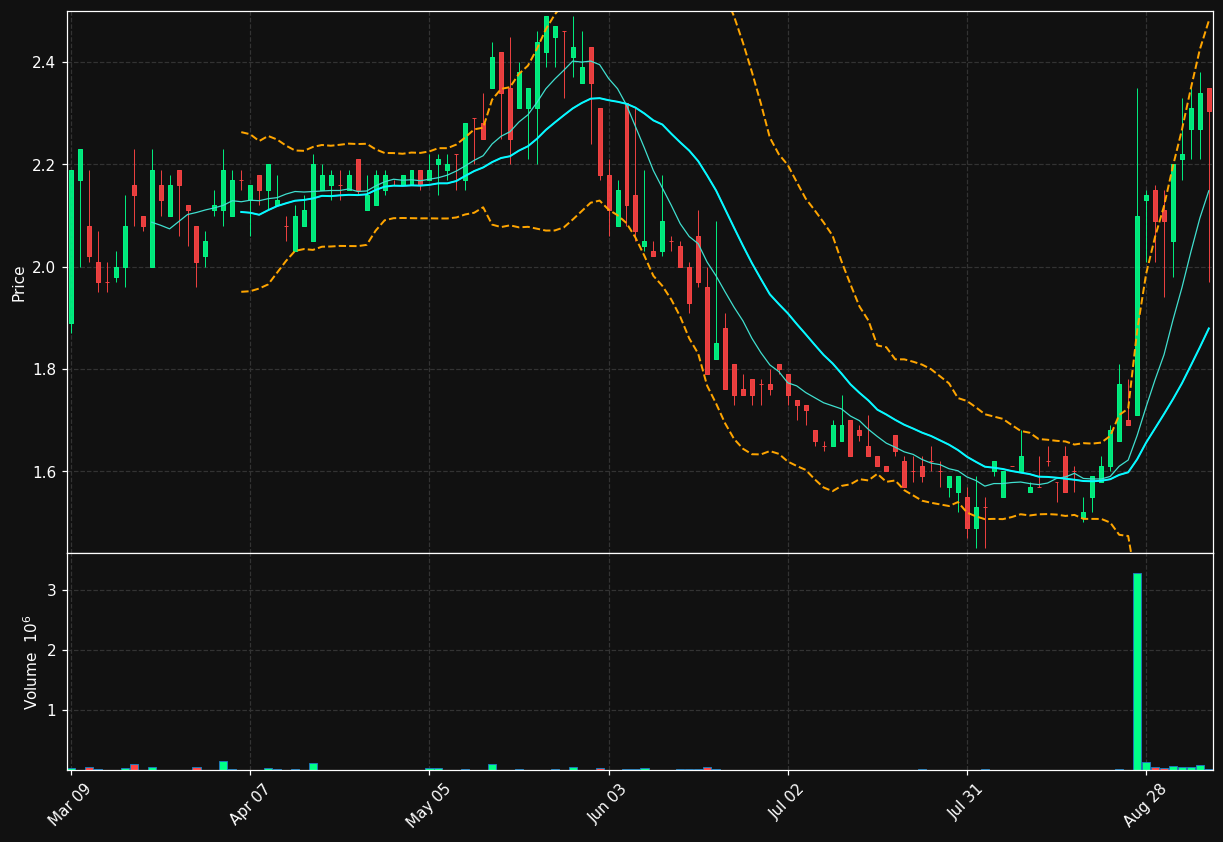The height and width of the screenshot is (842, 1223).
Task: Click the Volume 10^6 axis title
Action: pyautogui.click(x=30, y=662)
